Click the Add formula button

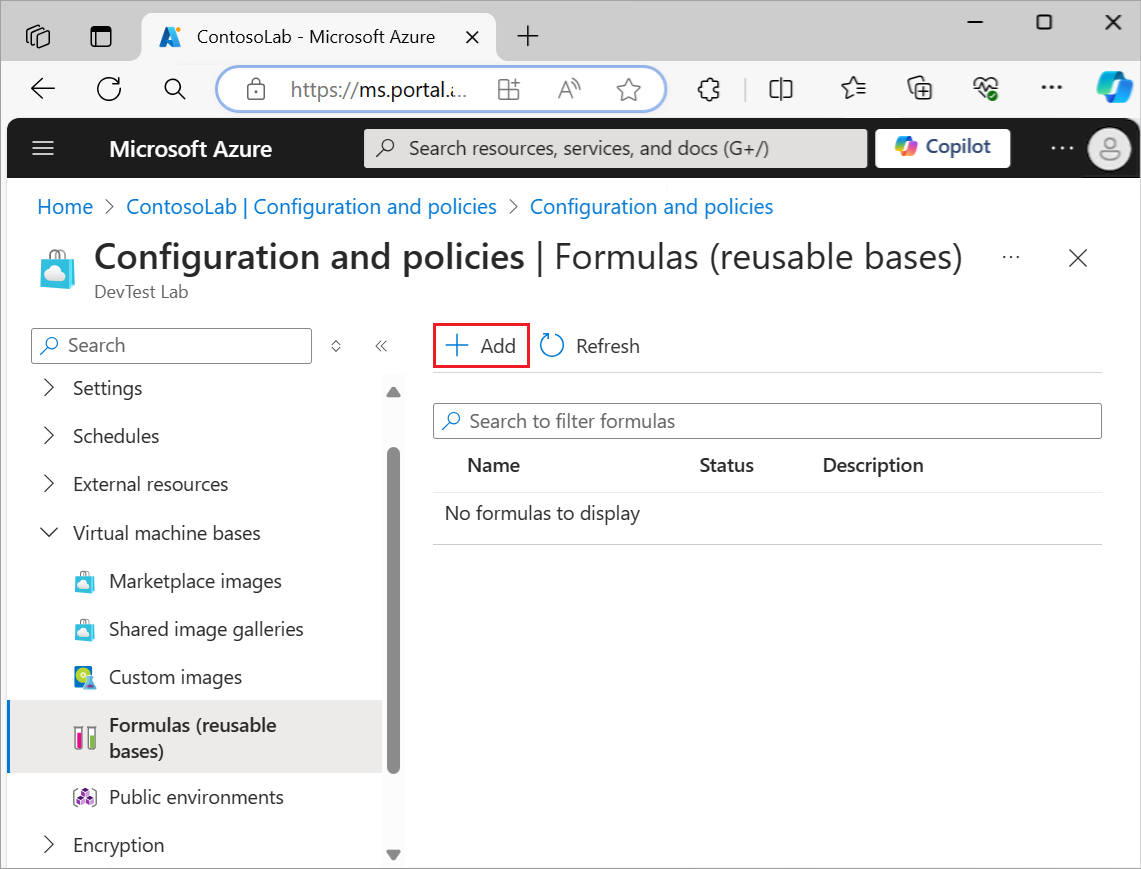coord(481,346)
